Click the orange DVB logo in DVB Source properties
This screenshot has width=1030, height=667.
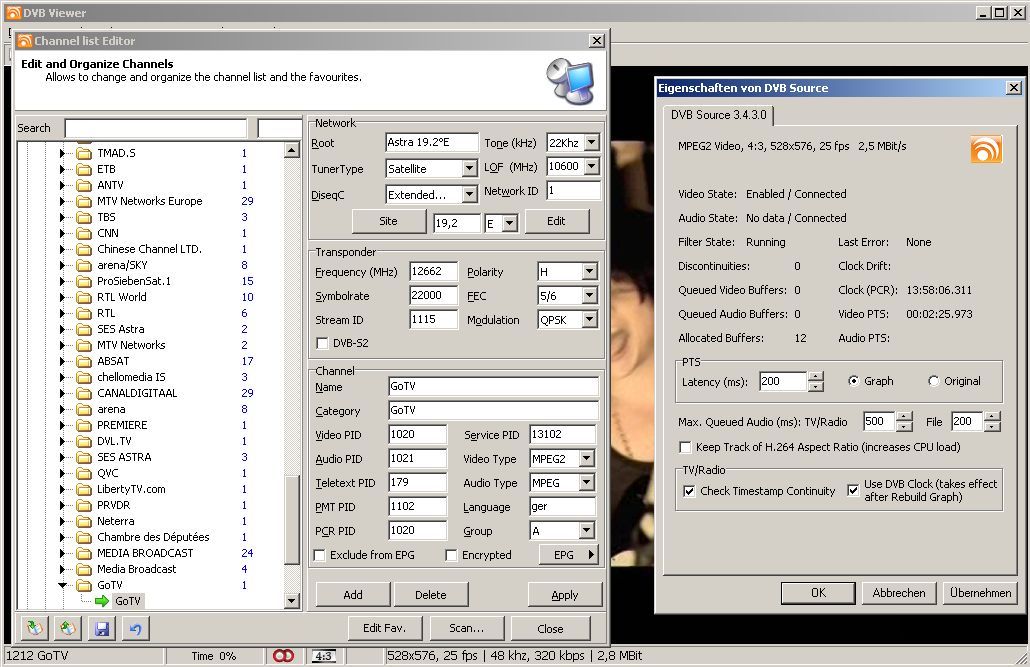tap(986, 149)
